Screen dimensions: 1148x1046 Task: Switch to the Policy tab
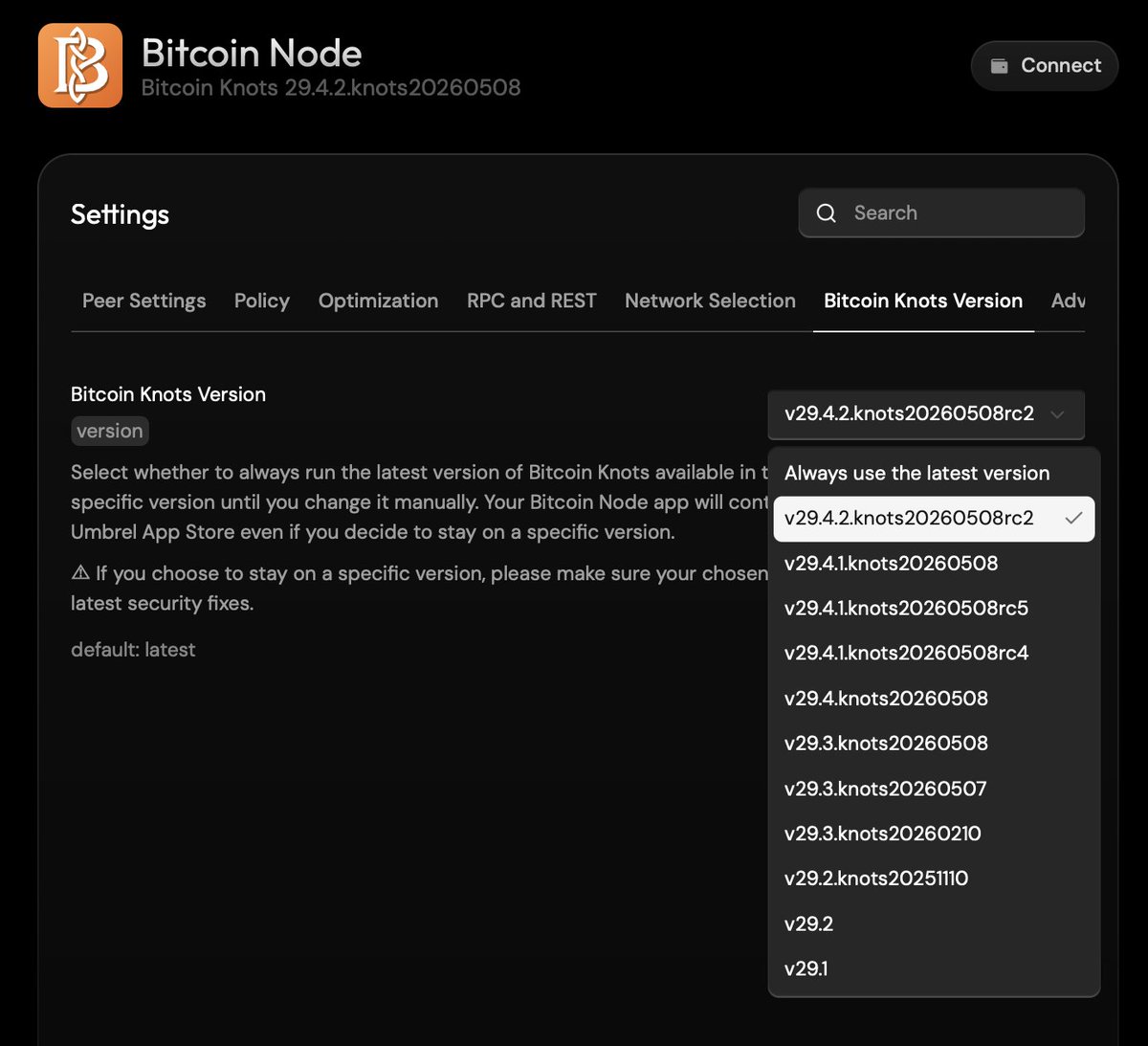pyautogui.click(x=262, y=300)
